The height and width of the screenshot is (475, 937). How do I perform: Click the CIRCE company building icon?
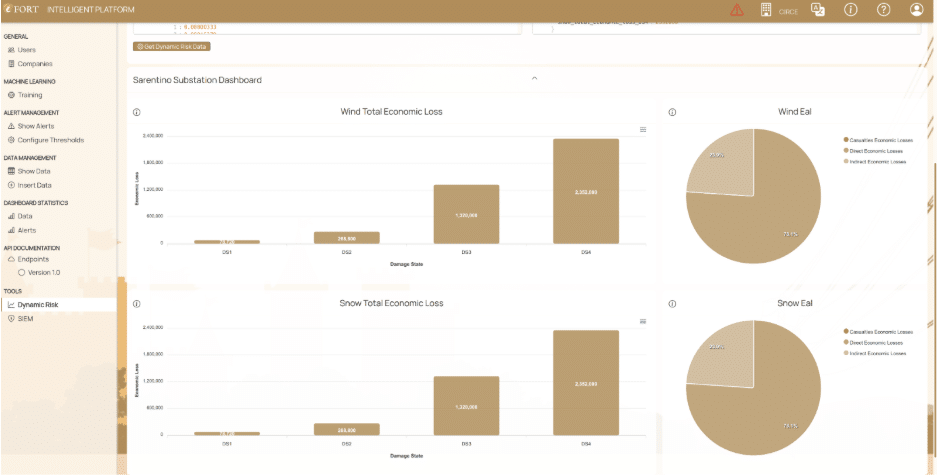coord(766,10)
